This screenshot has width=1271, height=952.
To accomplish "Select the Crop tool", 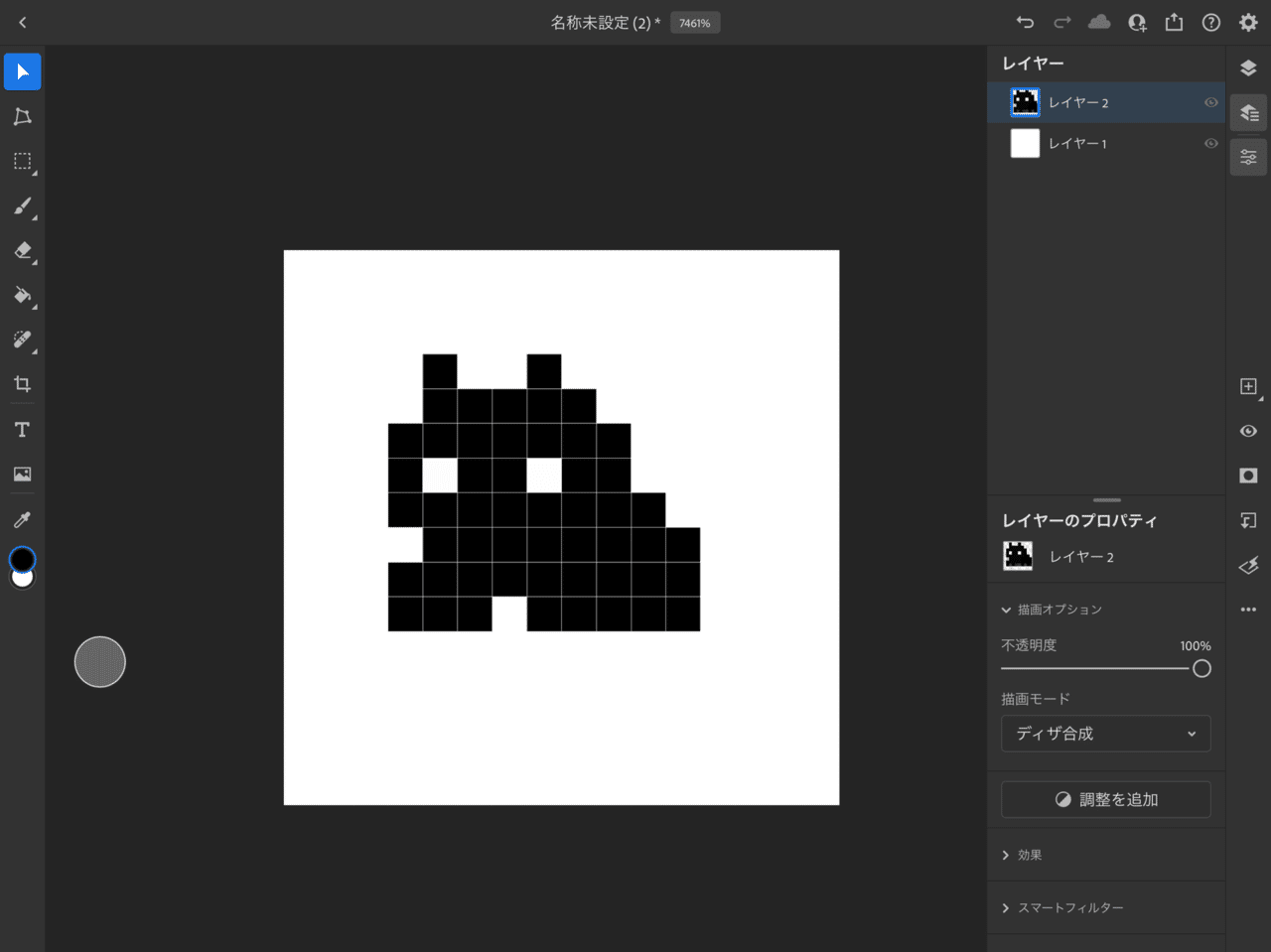I will coord(22,385).
